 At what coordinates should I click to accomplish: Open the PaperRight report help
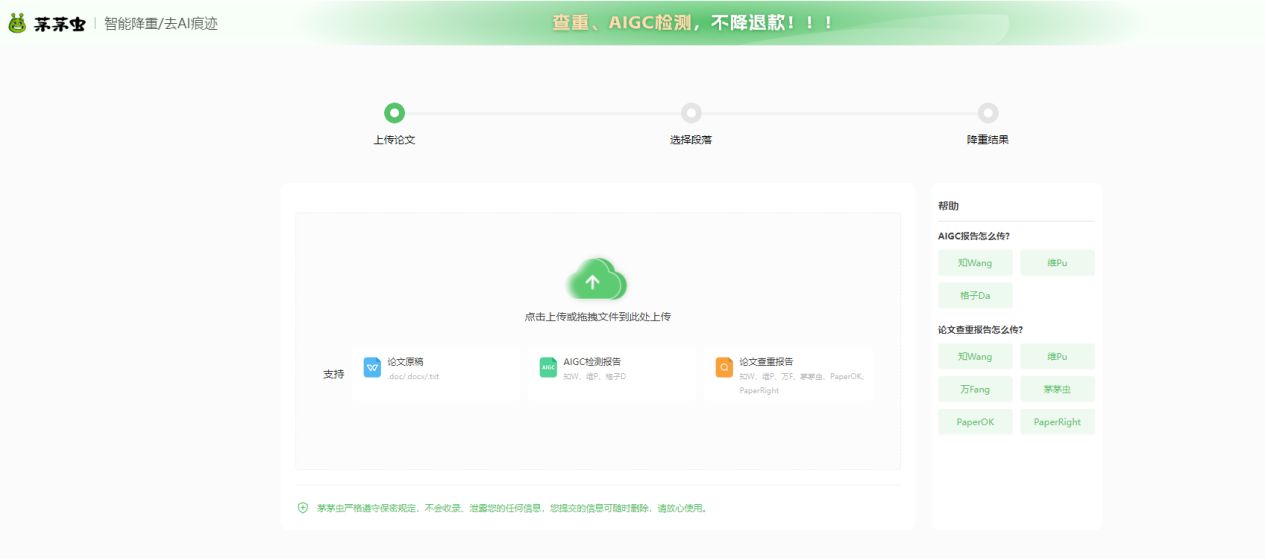(1057, 422)
